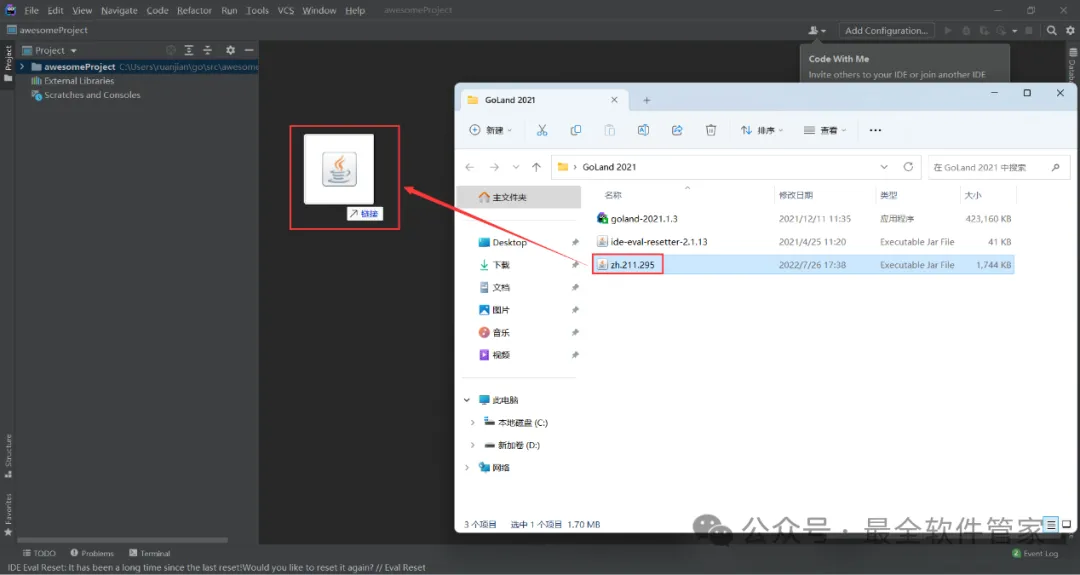Open the 排序 (Sort) dropdown
The width and height of the screenshot is (1080, 575).
(x=762, y=130)
